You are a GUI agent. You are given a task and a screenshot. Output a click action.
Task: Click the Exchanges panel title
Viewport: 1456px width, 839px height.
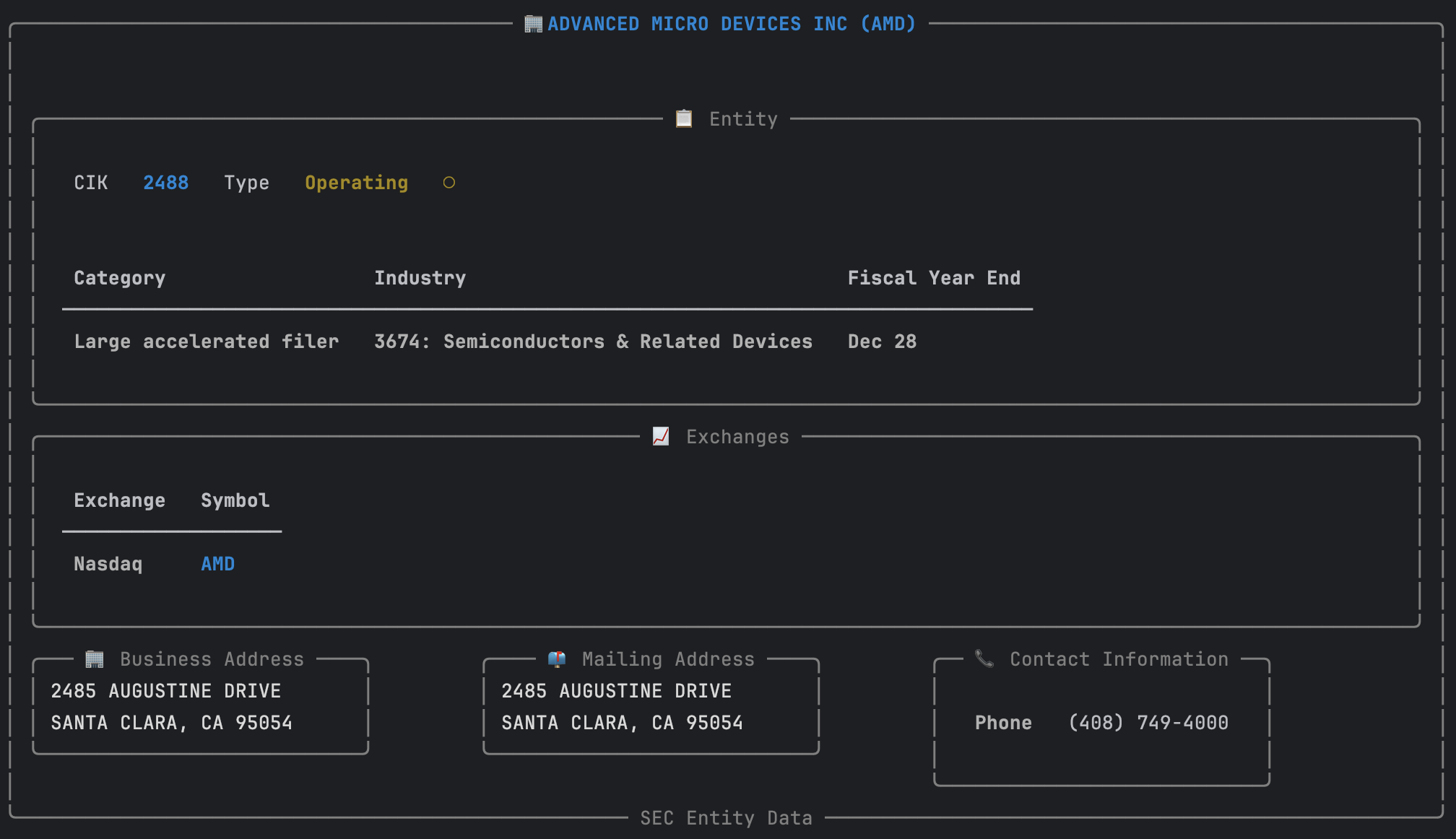coord(737,437)
